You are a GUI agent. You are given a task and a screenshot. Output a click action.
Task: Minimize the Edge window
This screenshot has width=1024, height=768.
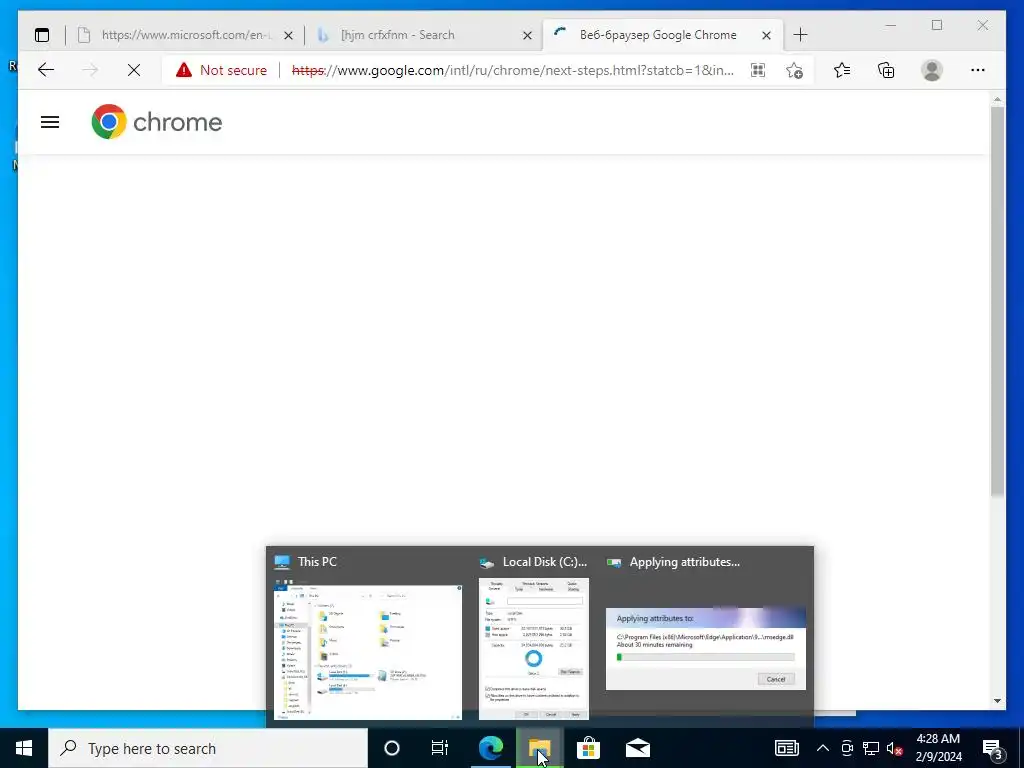point(891,25)
